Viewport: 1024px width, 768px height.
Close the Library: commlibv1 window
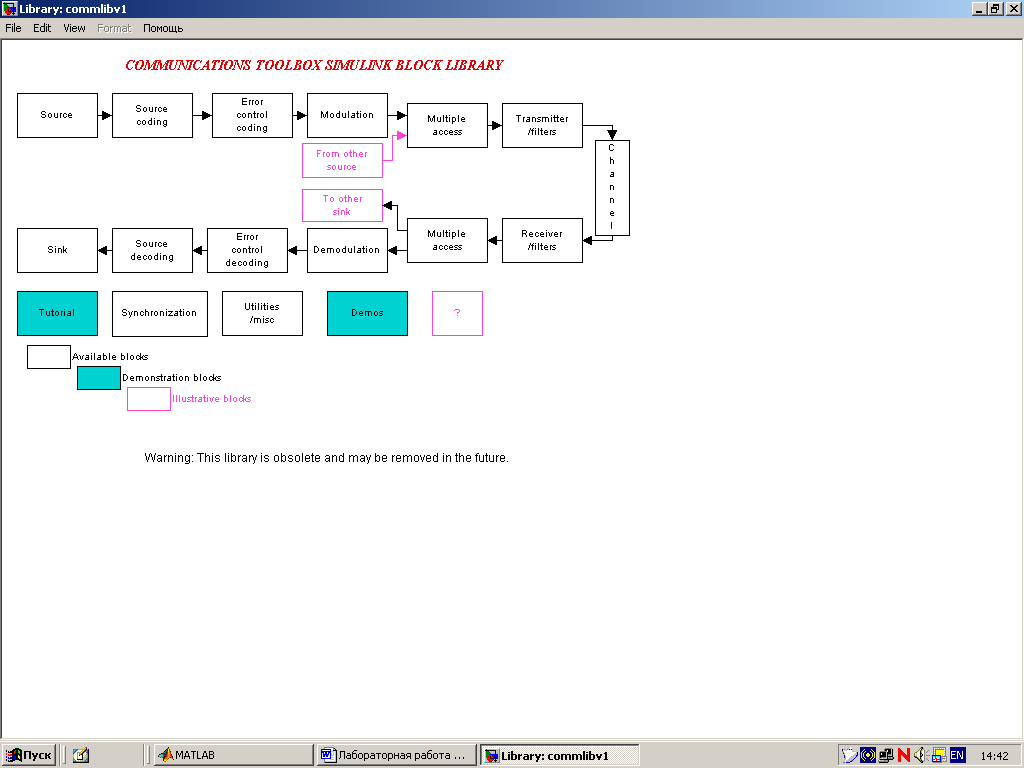[x=1013, y=8]
